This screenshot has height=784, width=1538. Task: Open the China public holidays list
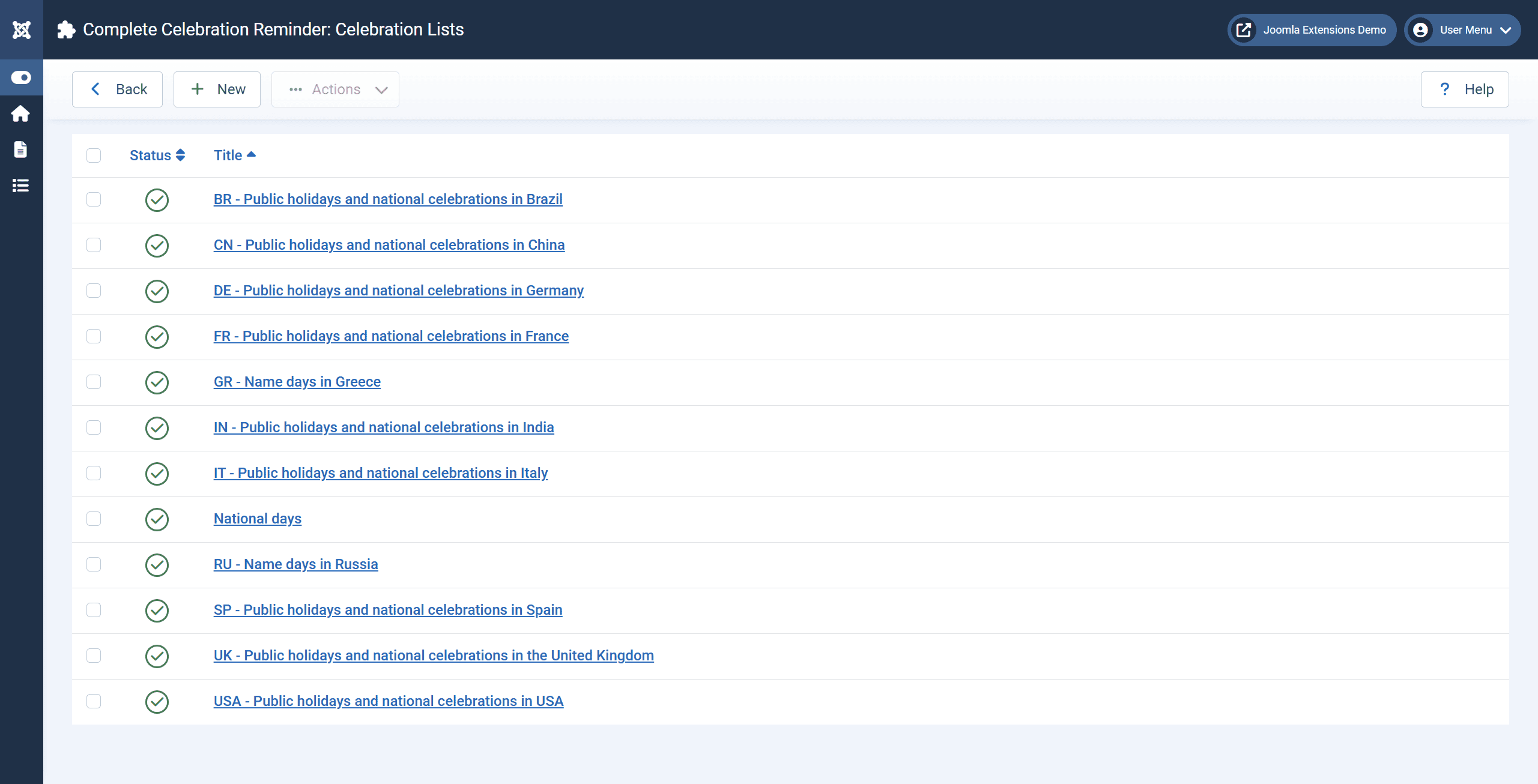[389, 245]
